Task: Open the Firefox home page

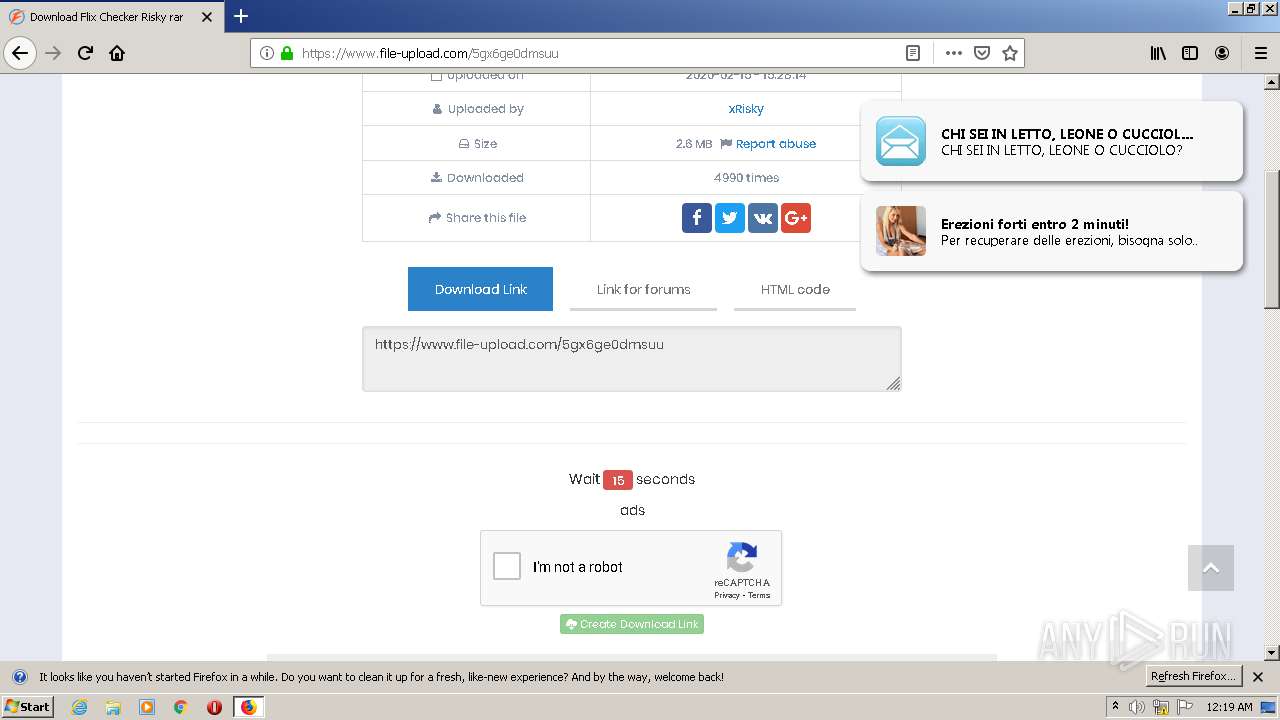Action: click(117, 53)
